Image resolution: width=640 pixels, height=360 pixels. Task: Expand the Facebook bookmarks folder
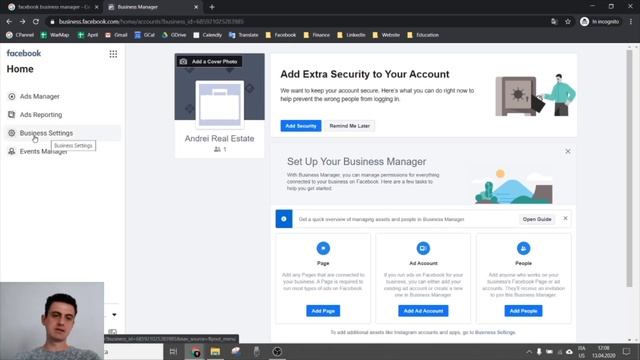[x=281, y=35]
